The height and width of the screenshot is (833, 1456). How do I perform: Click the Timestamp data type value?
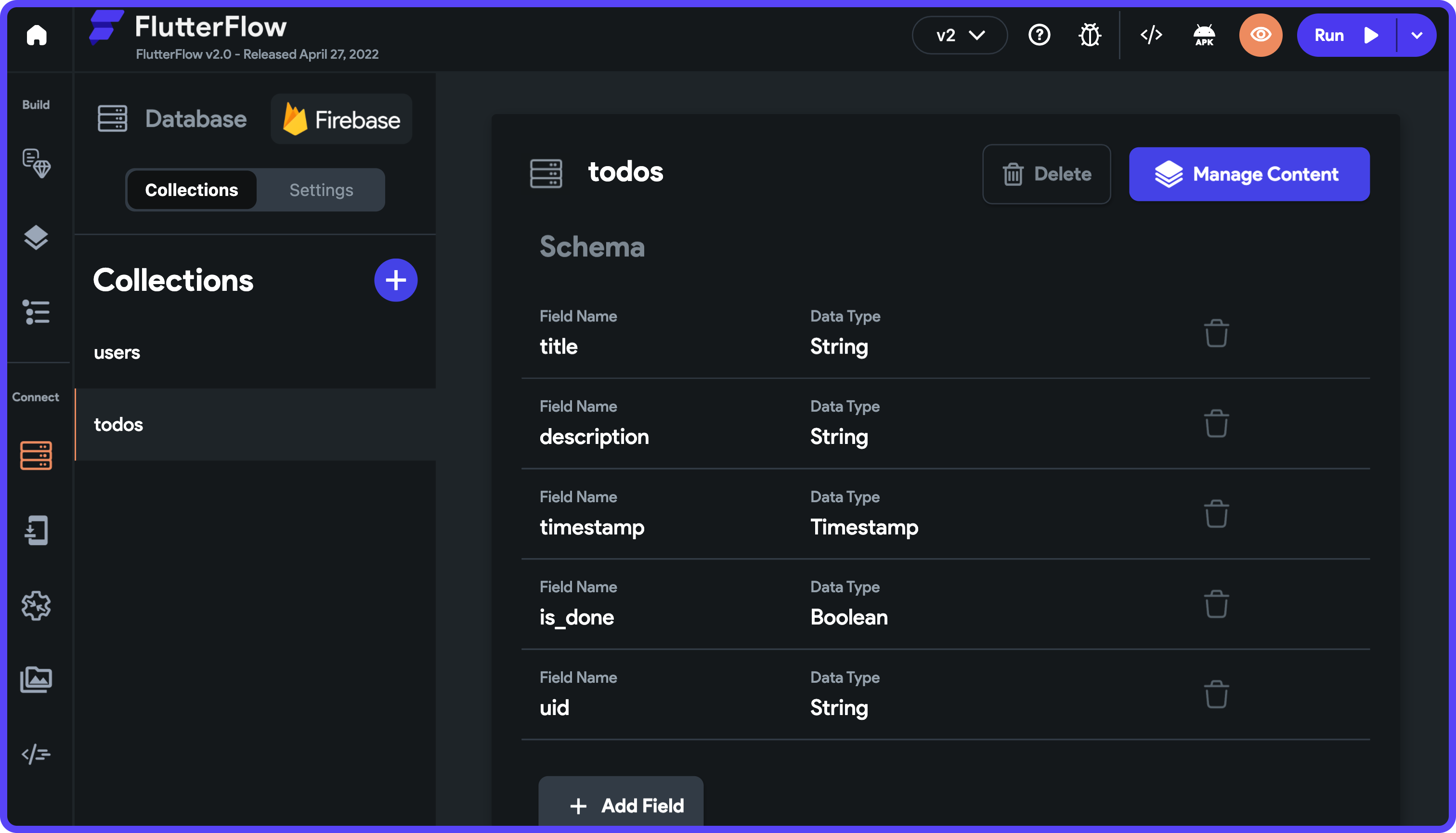pyautogui.click(x=864, y=528)
